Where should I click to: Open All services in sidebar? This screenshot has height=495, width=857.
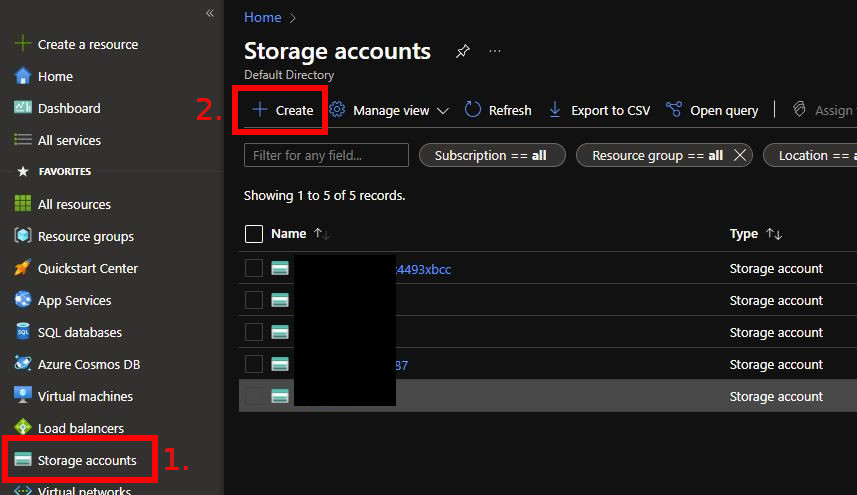(x=69, y=140)
